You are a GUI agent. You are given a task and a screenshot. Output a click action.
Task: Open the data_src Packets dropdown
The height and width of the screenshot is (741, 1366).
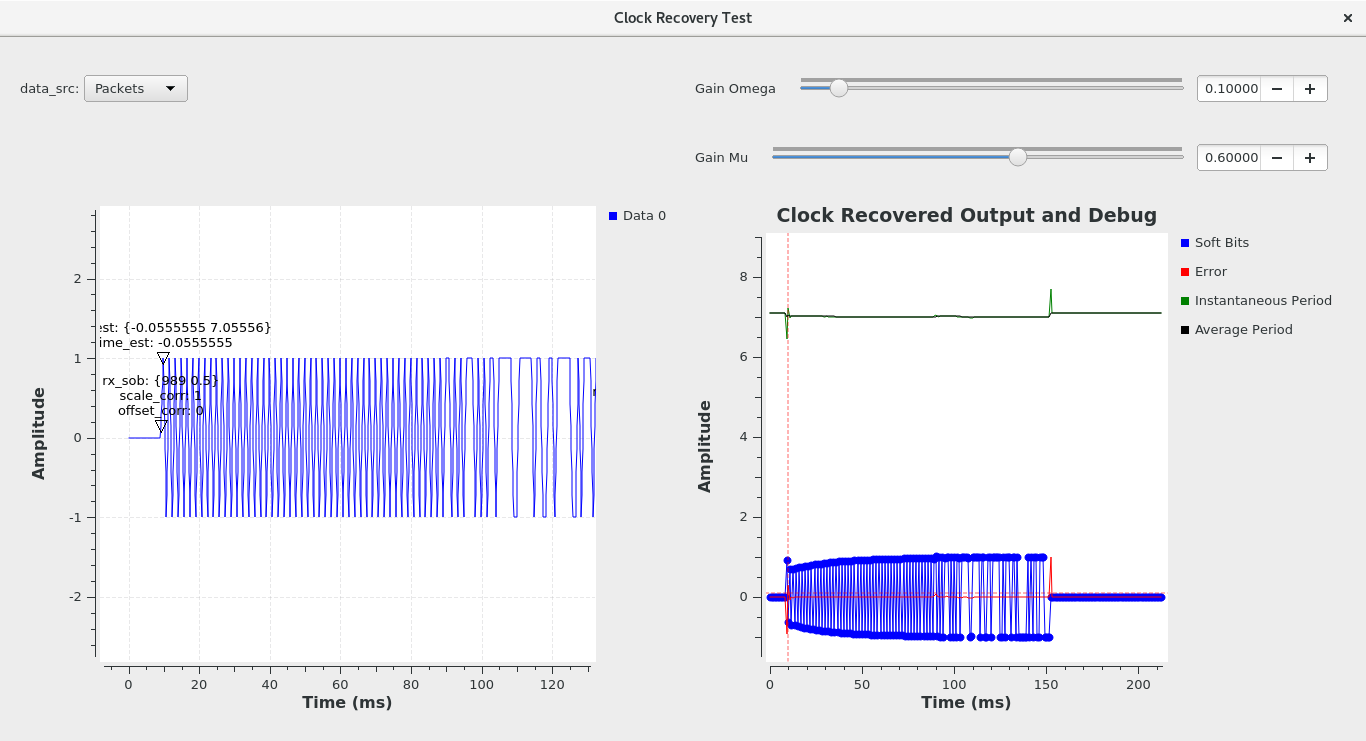click(x=136, y=88)
